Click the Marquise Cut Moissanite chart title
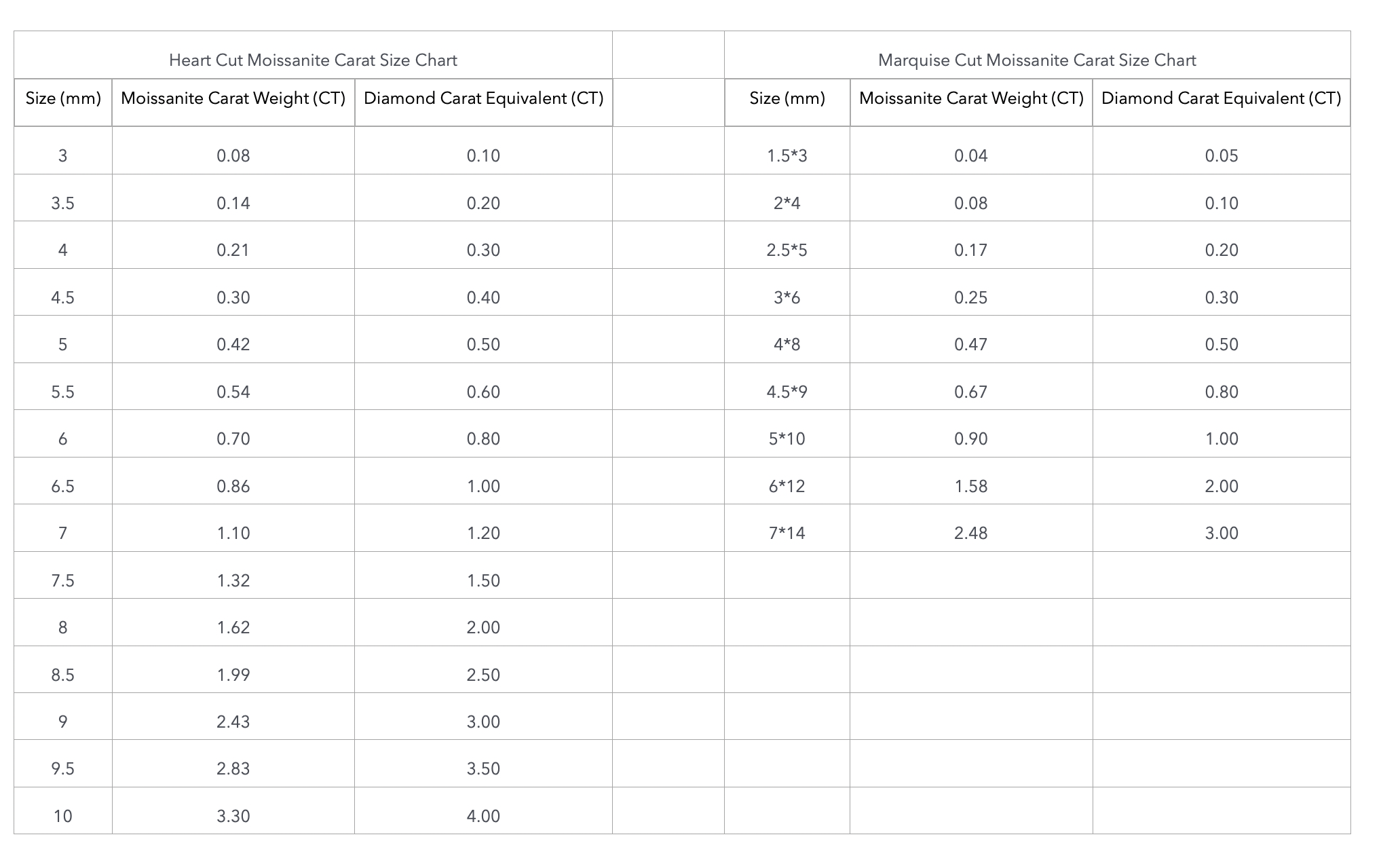Image resolution: width=1400 pixels, height=858 pixels. [x=1036, y=60]
